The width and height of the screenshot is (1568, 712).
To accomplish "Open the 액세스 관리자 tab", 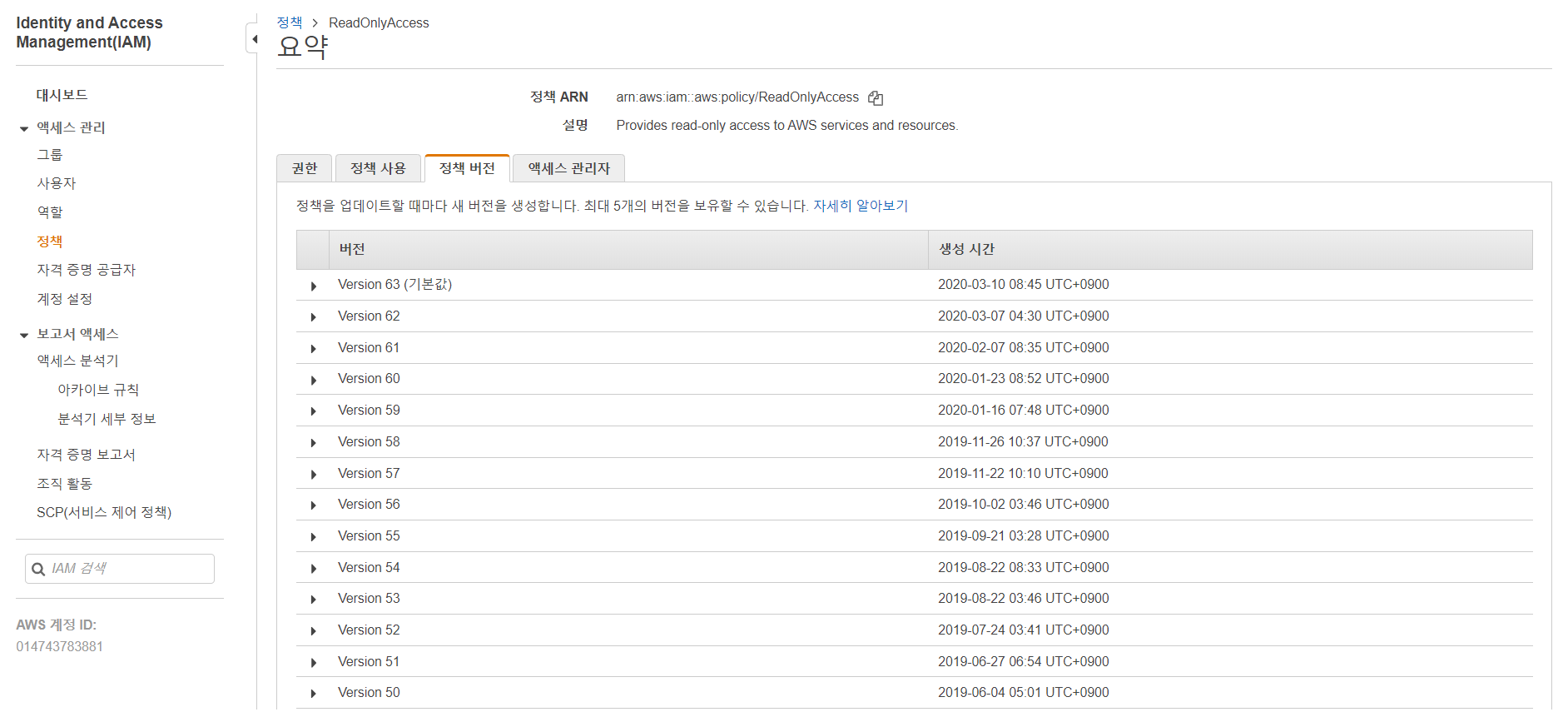I will 568,168.
